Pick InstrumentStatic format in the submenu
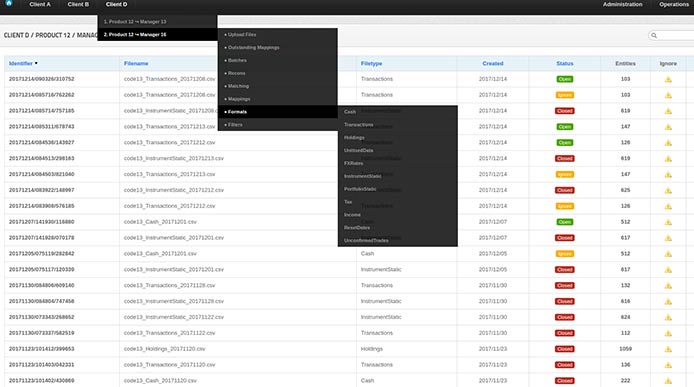This screenshot has height=387, width=694. (x=397, y=176)
